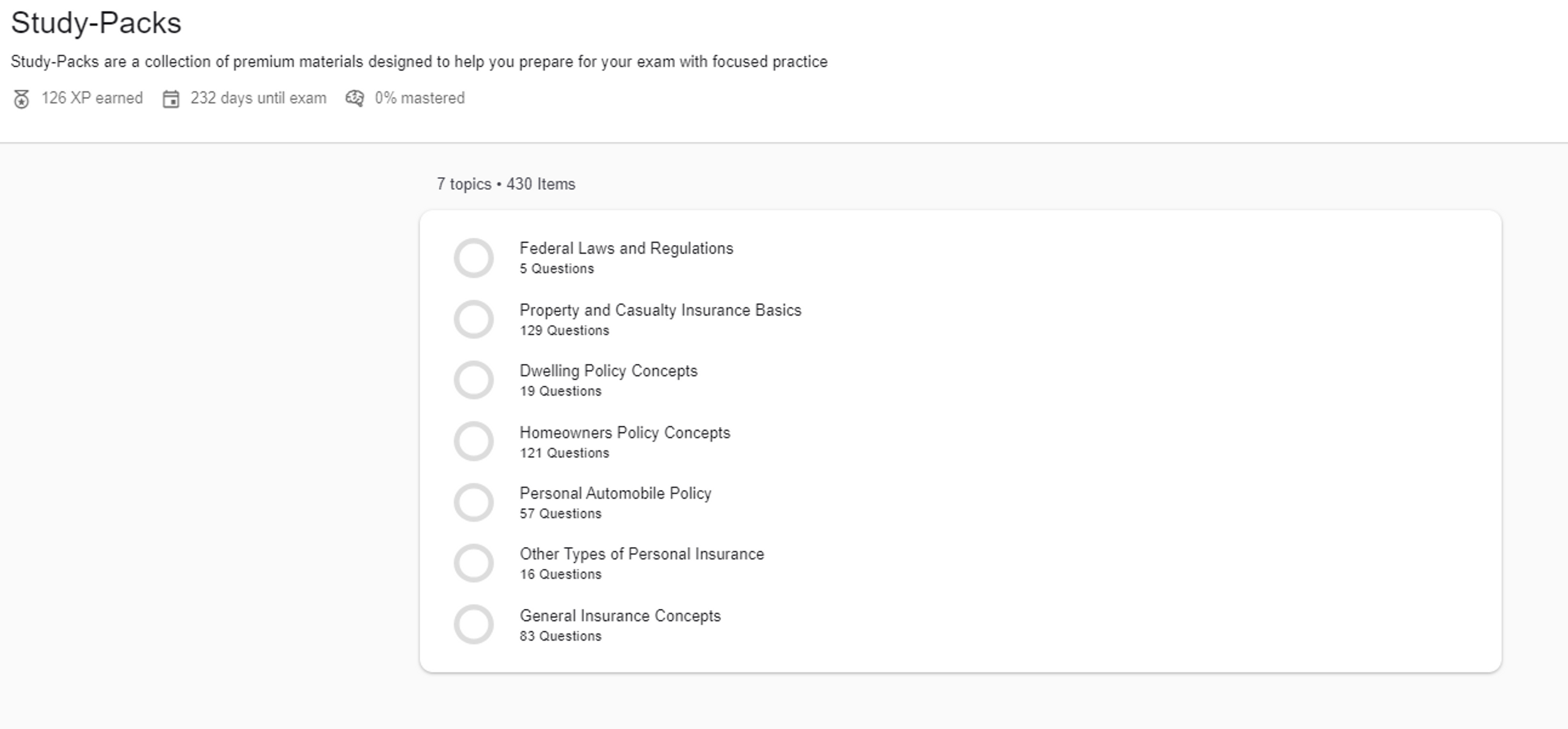This screenshot has width=1568, height=729.
Task: Open the Federal Laws and Regulations topic
Action: pos(626,248)
